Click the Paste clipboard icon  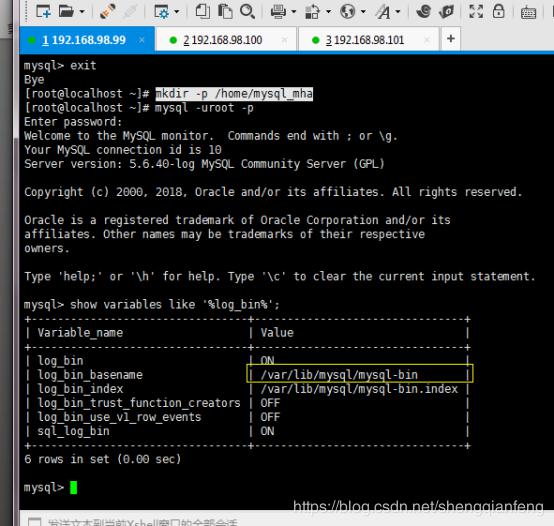tap(225, 11)
